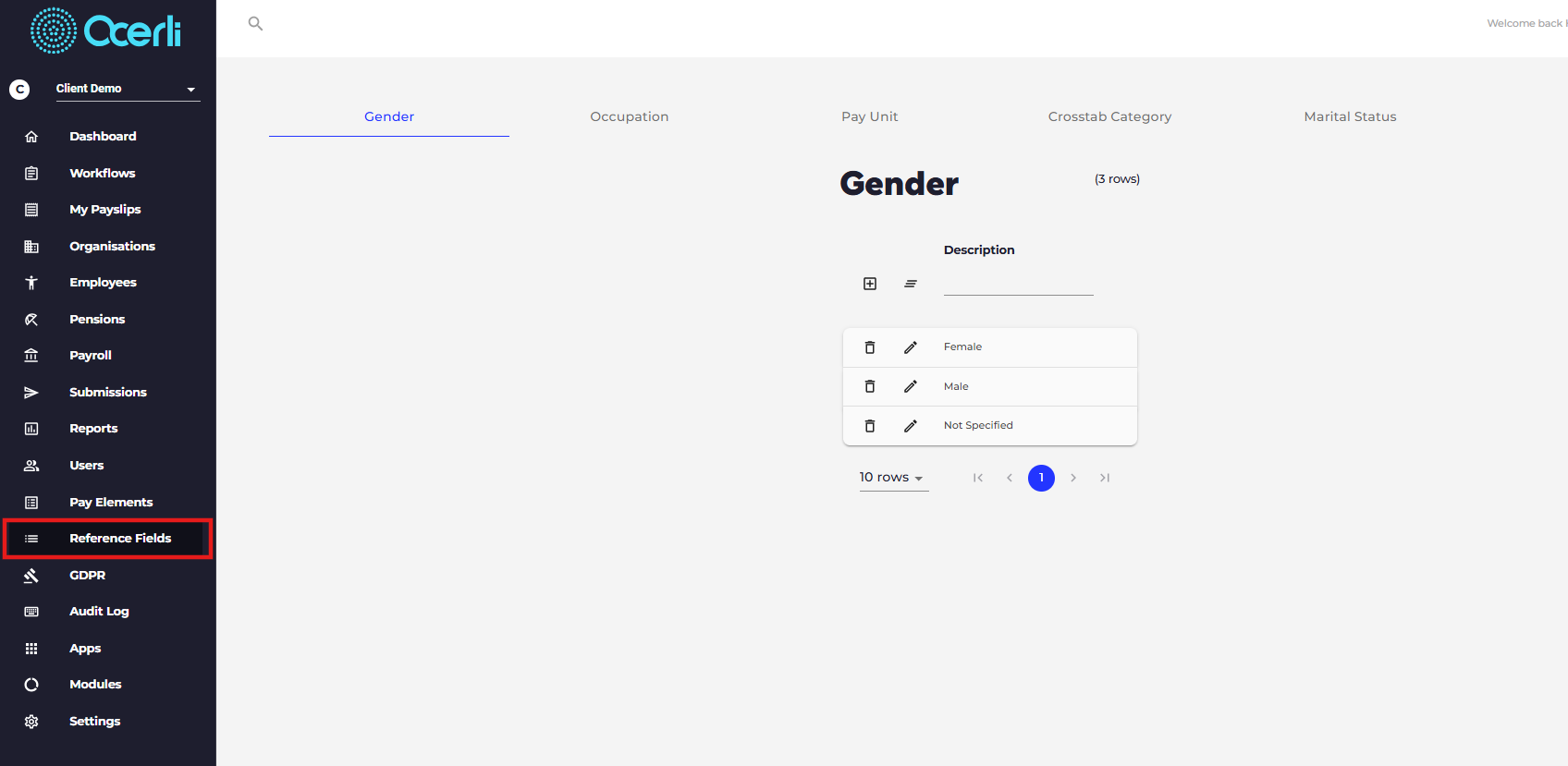Go to the first page arrow
The width and height of the screenshot is (1568, 766).
pyautogui.click(x=978, y=478)
